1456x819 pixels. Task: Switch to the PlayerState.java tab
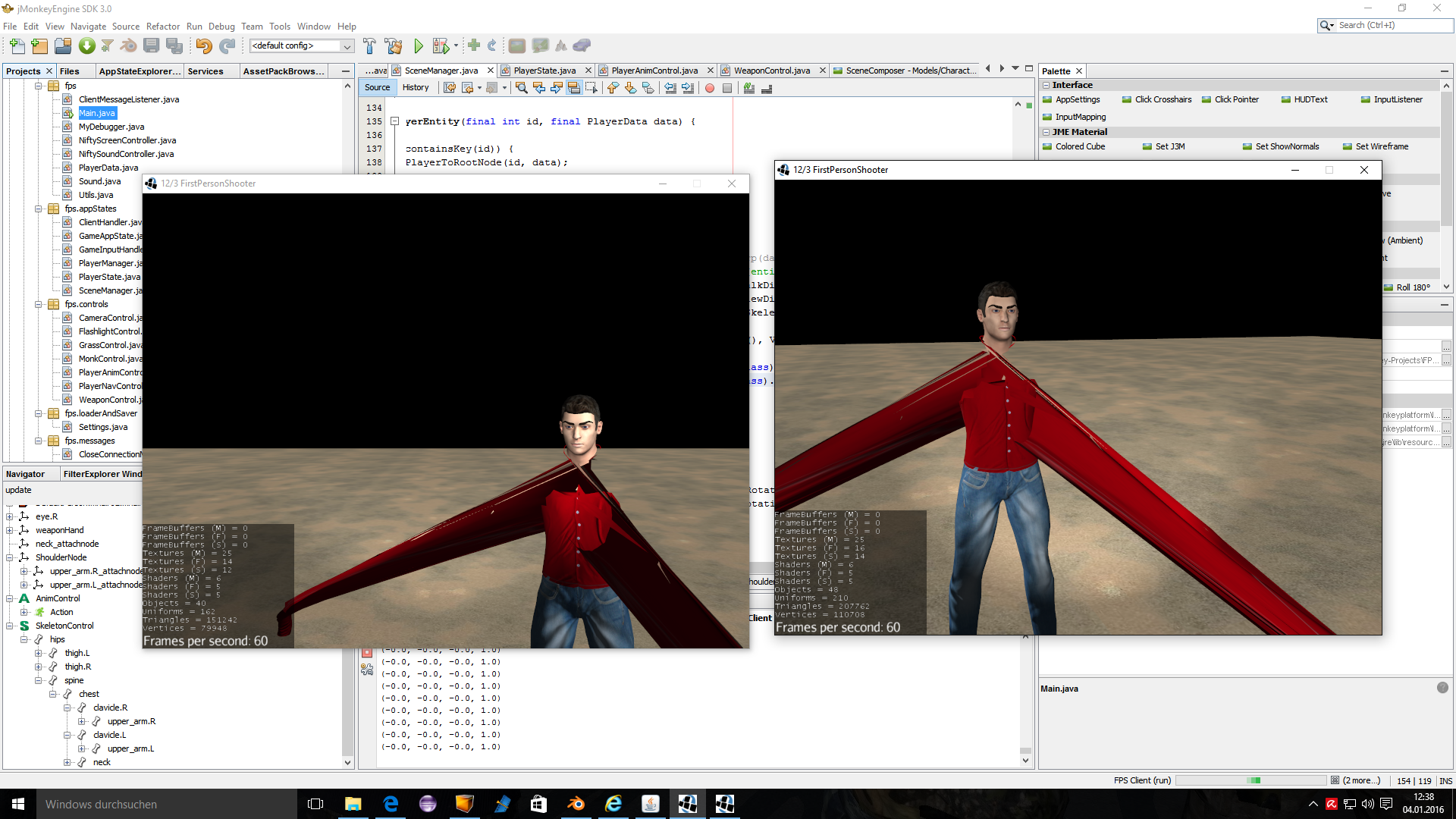tap(544, 71)
